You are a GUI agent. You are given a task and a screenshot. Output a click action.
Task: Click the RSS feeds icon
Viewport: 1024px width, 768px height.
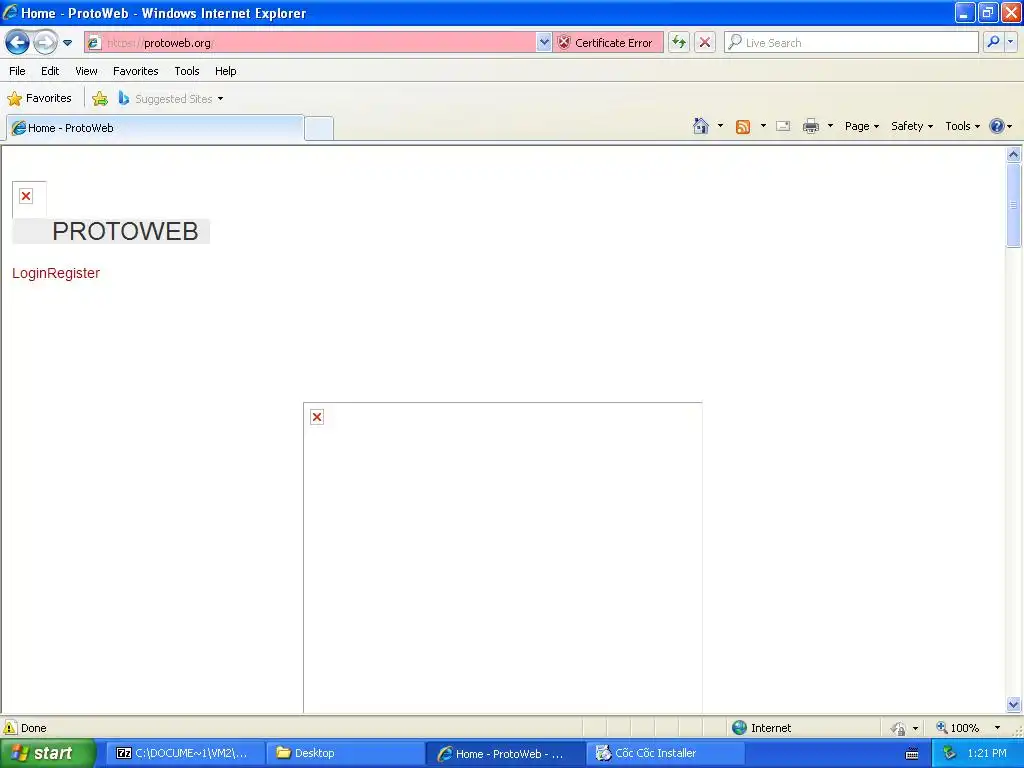click(743, 127)
